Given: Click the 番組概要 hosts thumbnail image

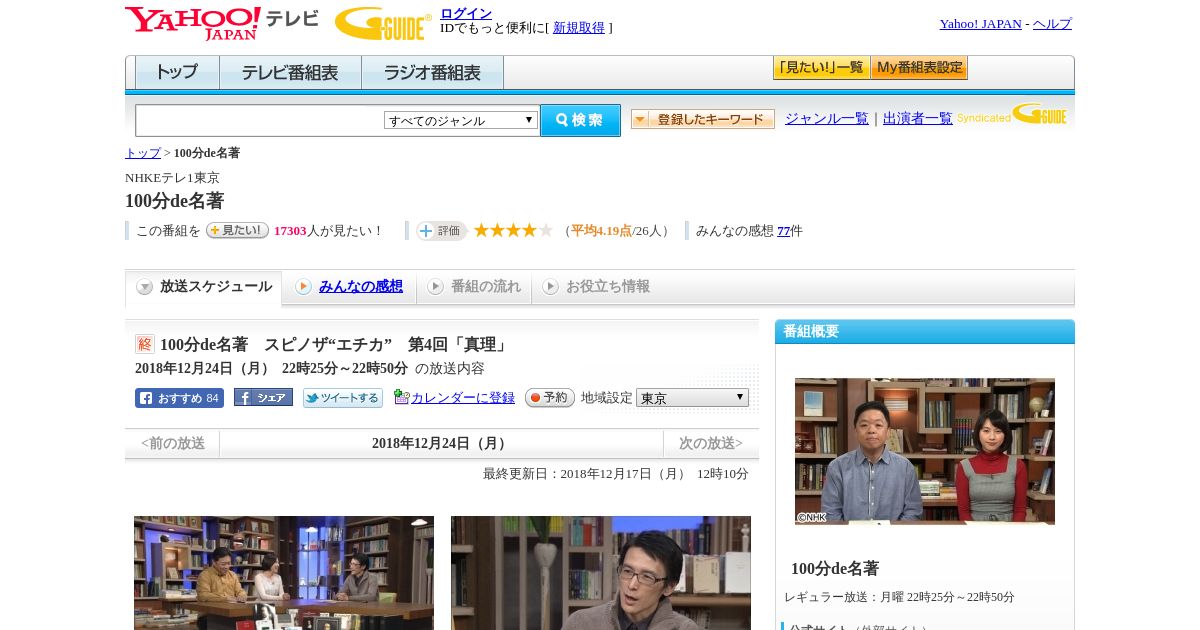Looking at the screenshot, I should pyautogui.click(x=925, y=451).
